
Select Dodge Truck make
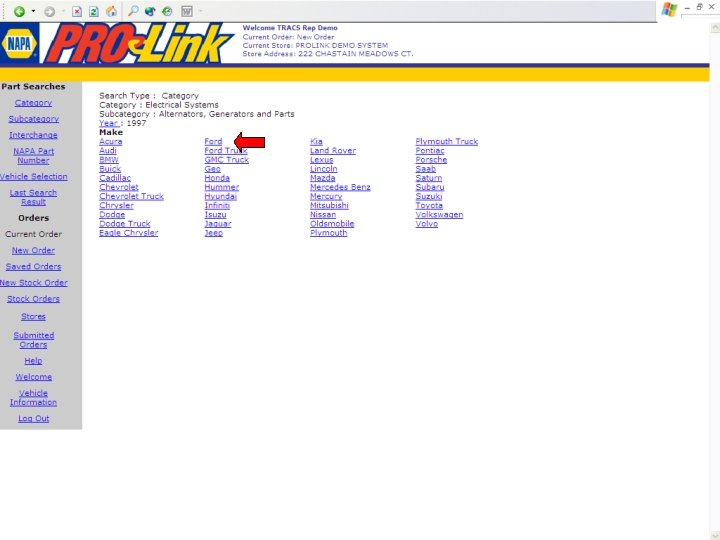click(x=125, y=224)
